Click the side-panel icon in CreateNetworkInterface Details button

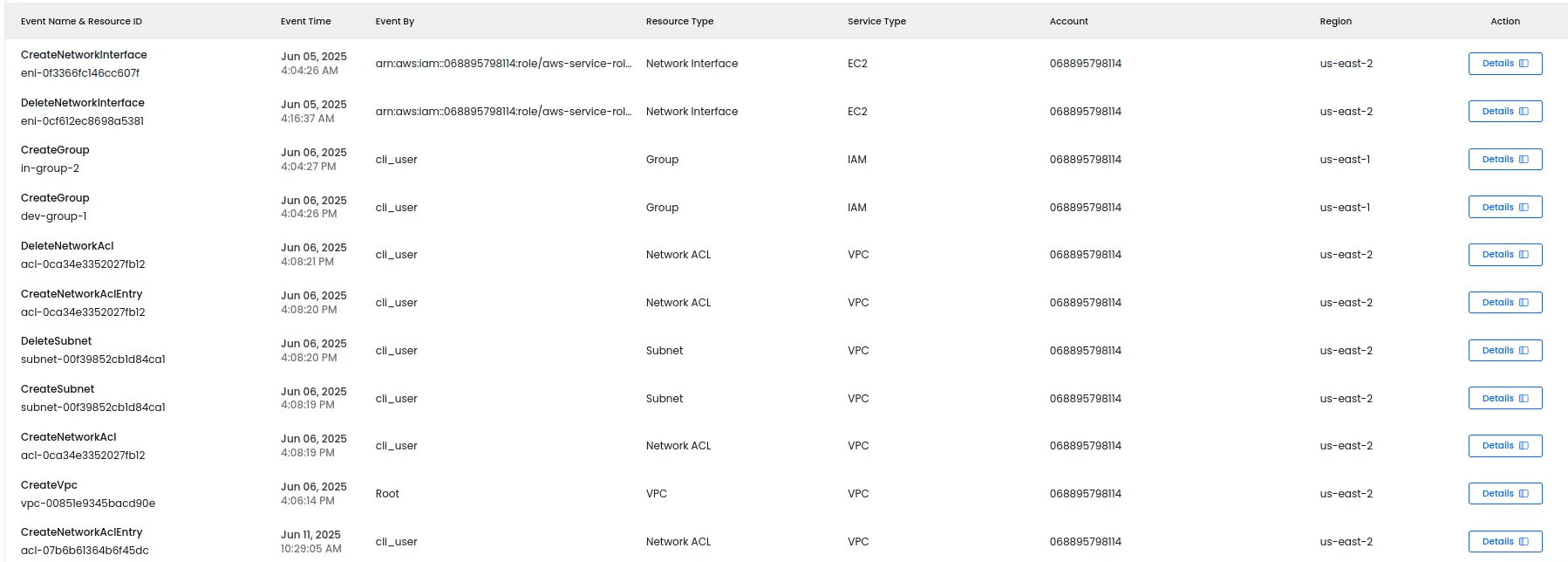[x=1524, y=63]
